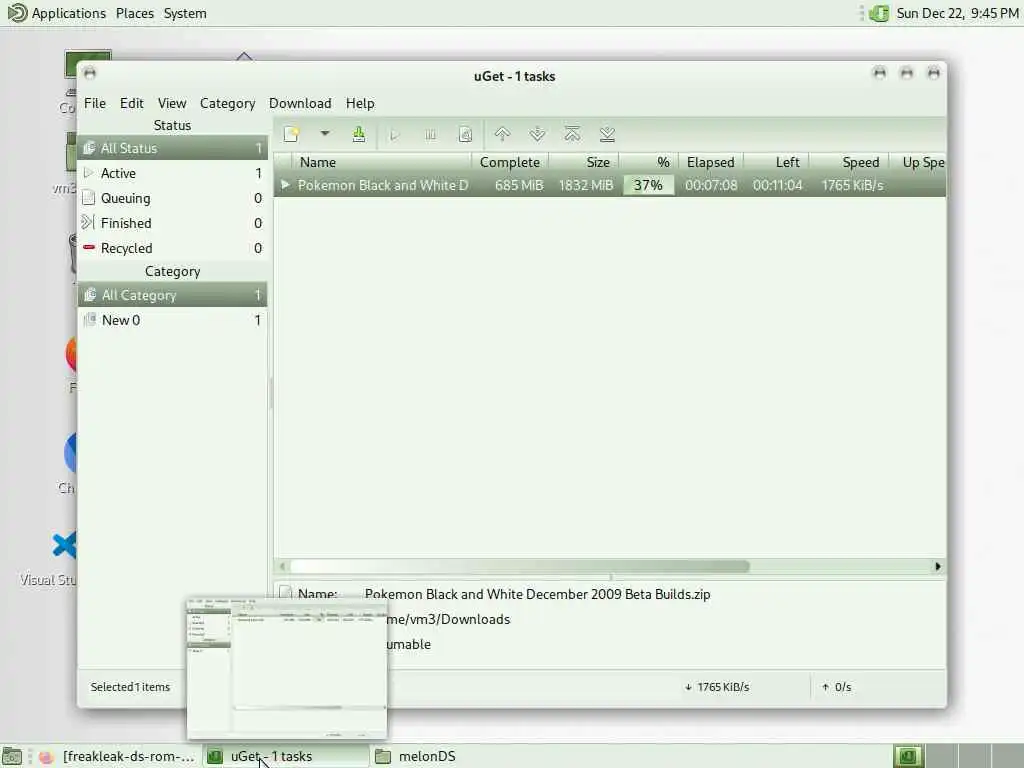Click the horizontal scrollbar thumb in download list

click(520, 566)
